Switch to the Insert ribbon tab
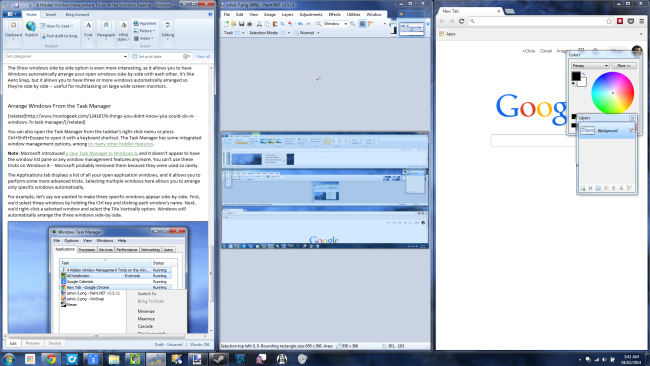Viewport: 650px width, 366px height. 51,15
